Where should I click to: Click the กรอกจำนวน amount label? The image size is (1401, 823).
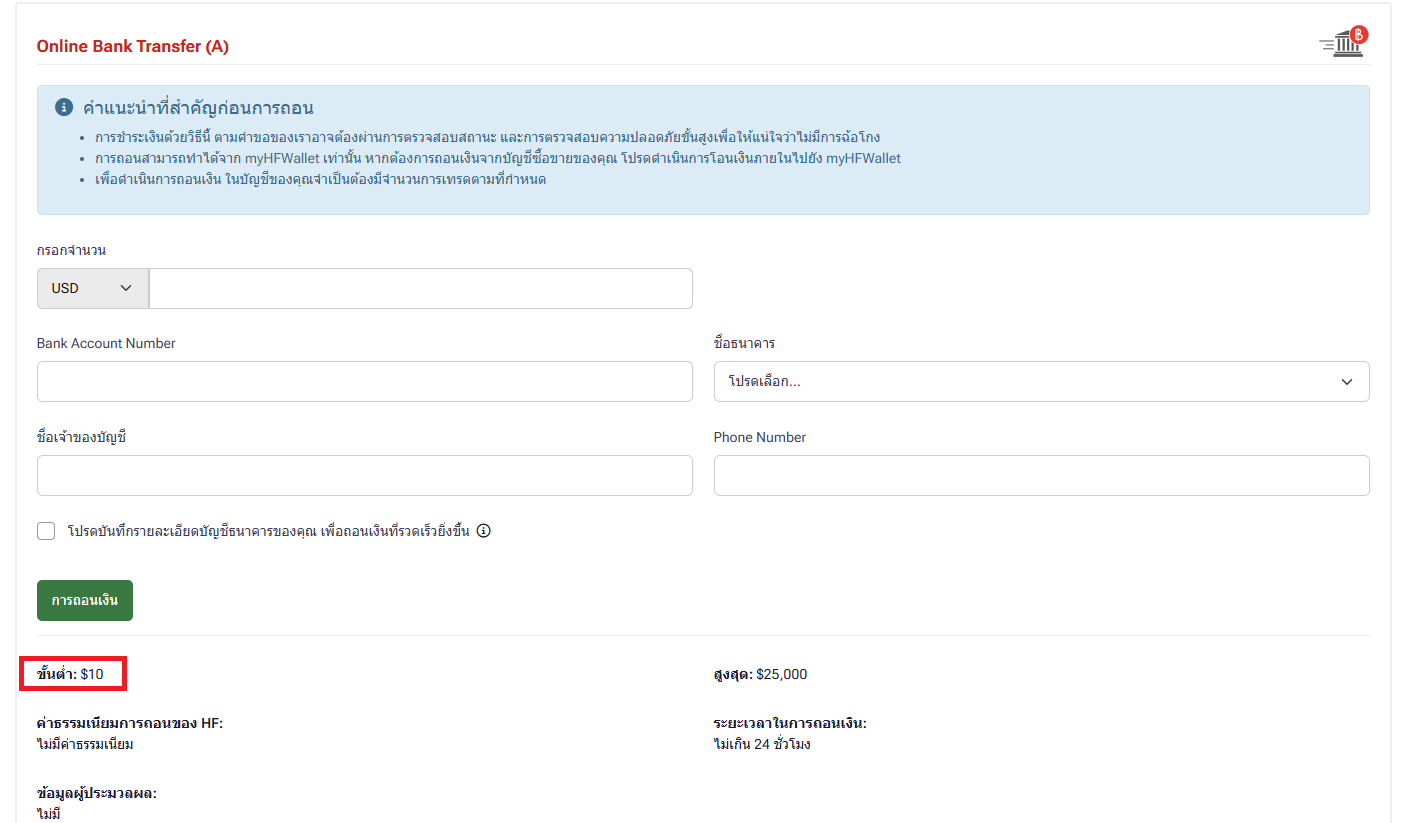click(x=71, y=250)
